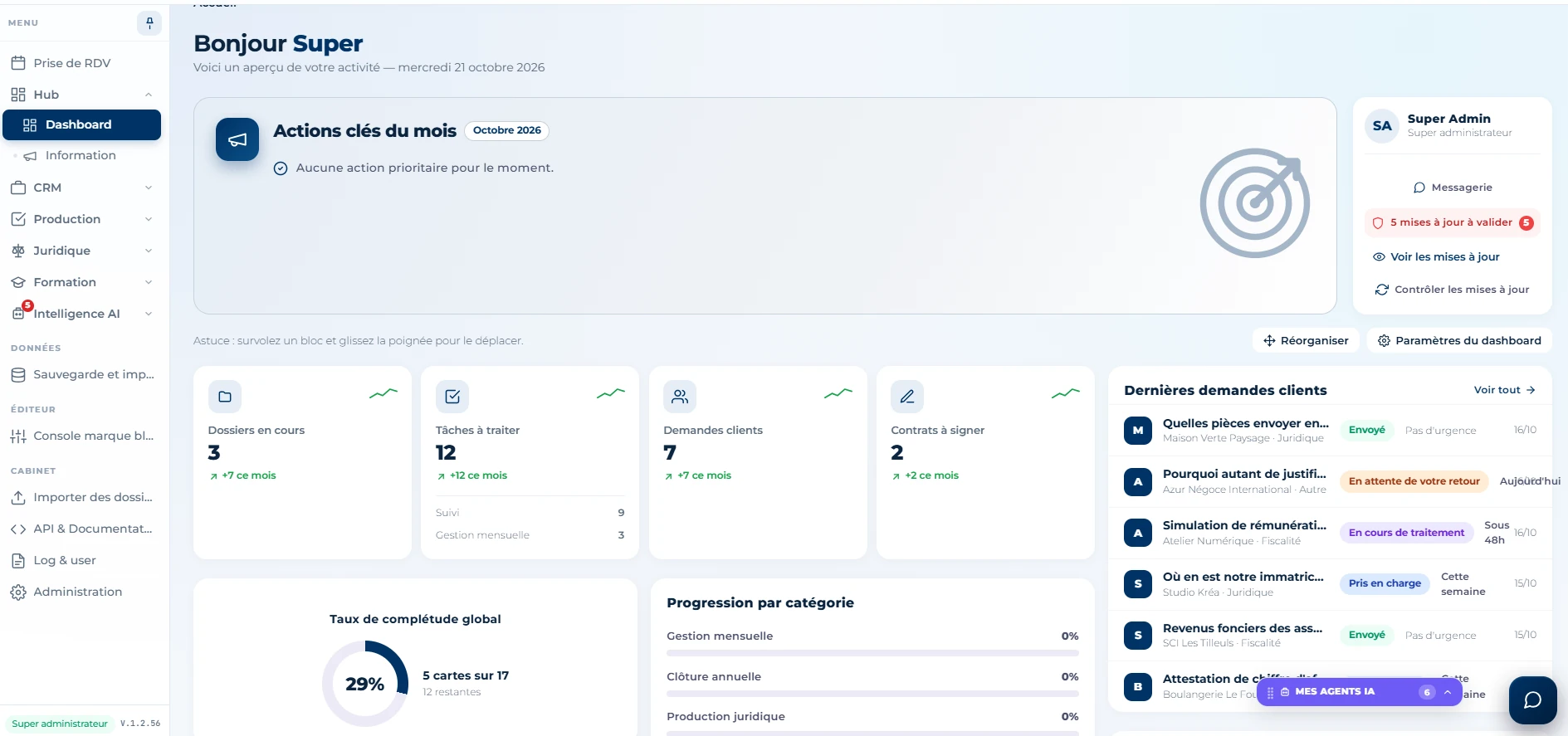Expand the Production menu section
Screen dimensions: 1568x736
tap(149, 219)
